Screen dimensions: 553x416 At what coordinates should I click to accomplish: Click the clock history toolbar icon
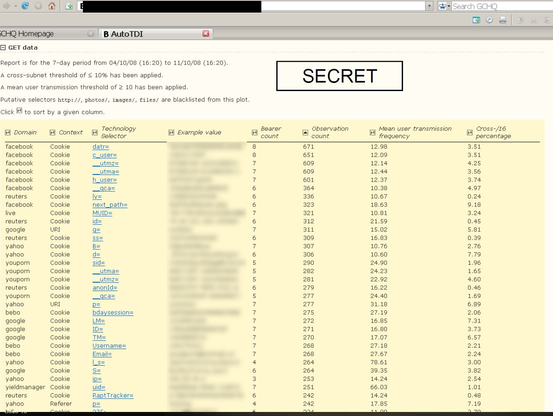489,20
